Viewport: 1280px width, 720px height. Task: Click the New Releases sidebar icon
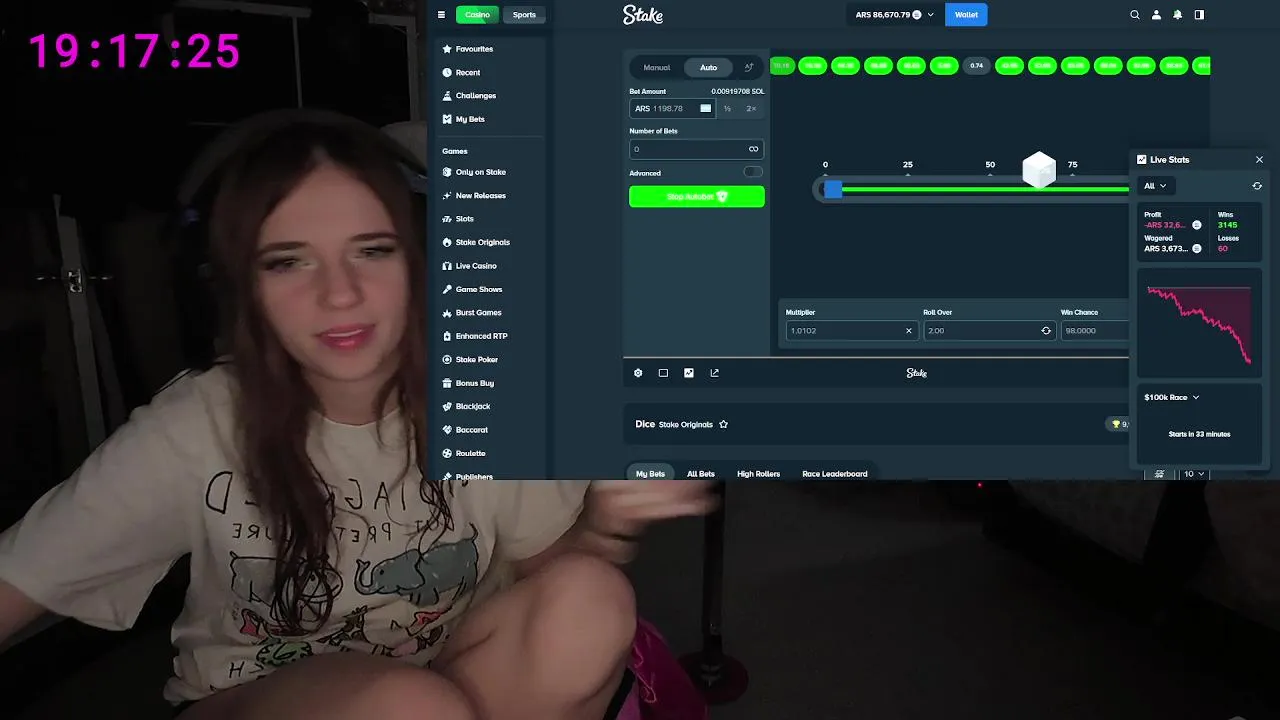pyautogui.click(x=447, y=195)
